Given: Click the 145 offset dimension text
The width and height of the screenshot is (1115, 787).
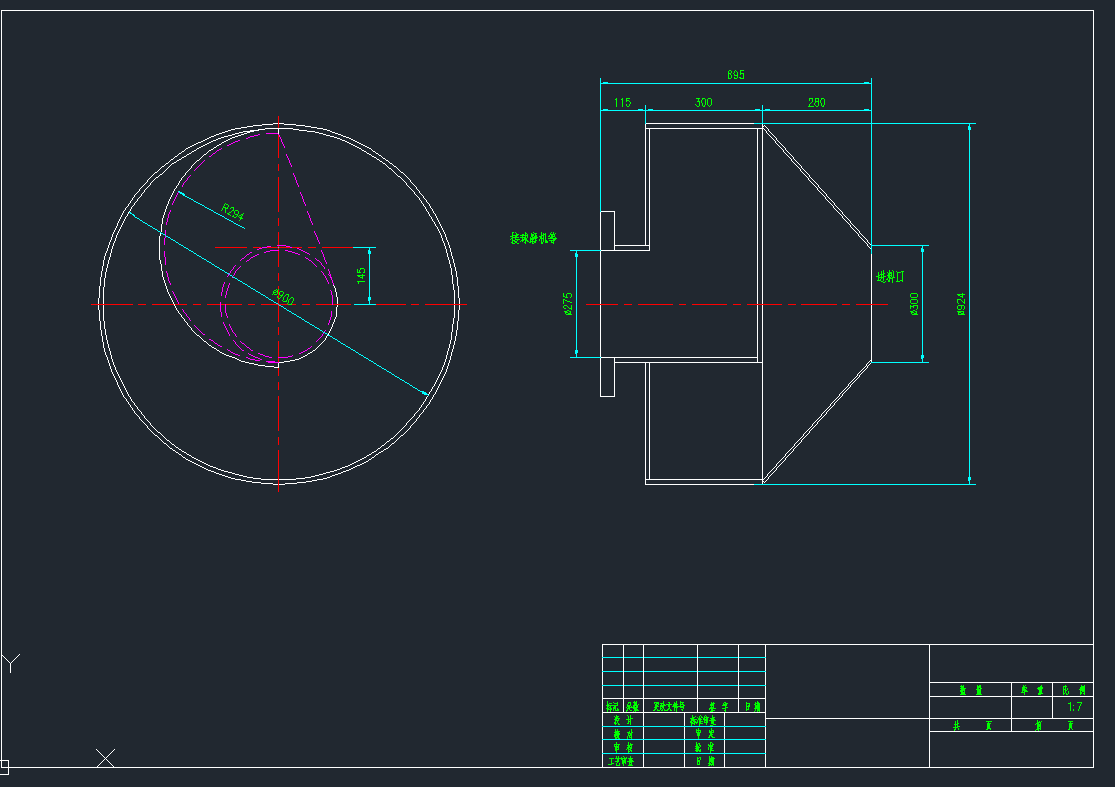Looking at the screenshot, I should coord(362,275).
